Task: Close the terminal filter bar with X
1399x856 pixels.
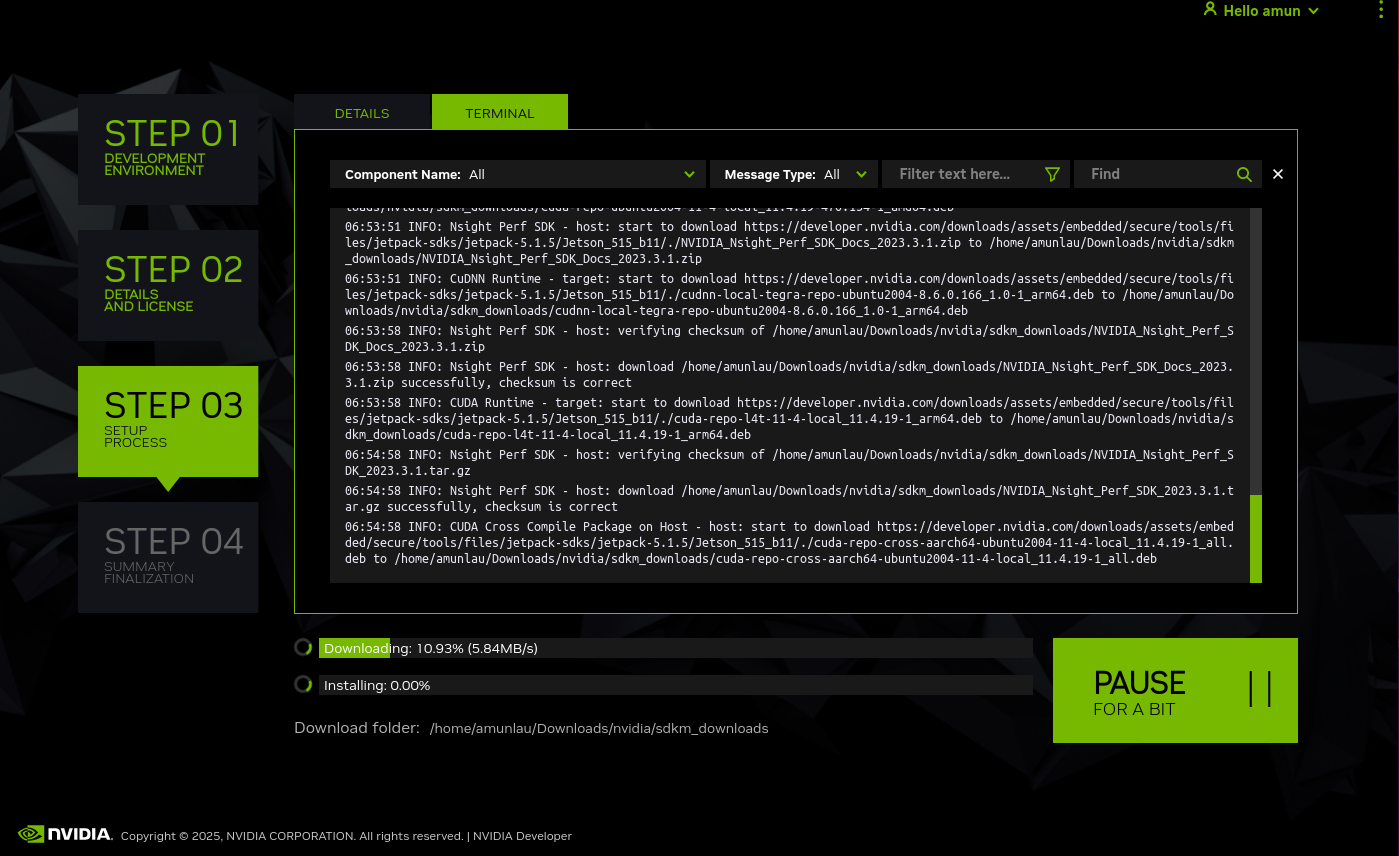Action: [1278, 174]
